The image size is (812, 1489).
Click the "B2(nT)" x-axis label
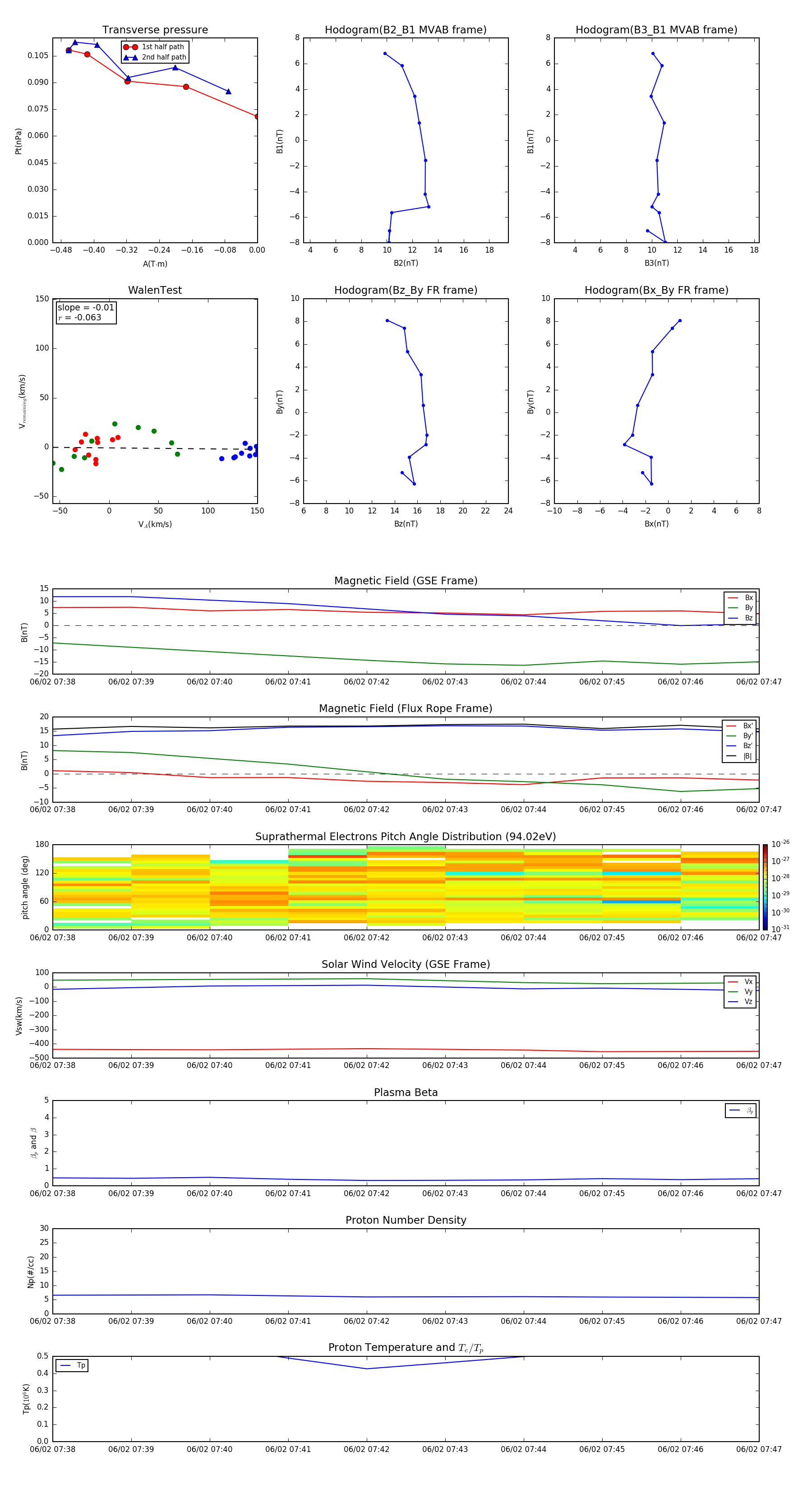pos(406,263)
